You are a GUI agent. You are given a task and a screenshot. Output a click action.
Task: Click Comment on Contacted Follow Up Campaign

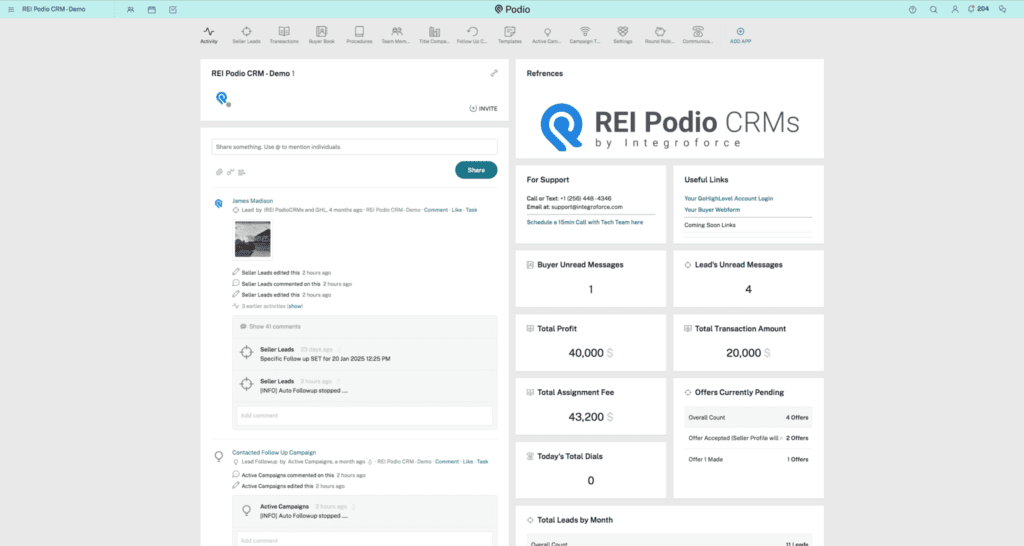pyautogui.click(x=447, y=462)
